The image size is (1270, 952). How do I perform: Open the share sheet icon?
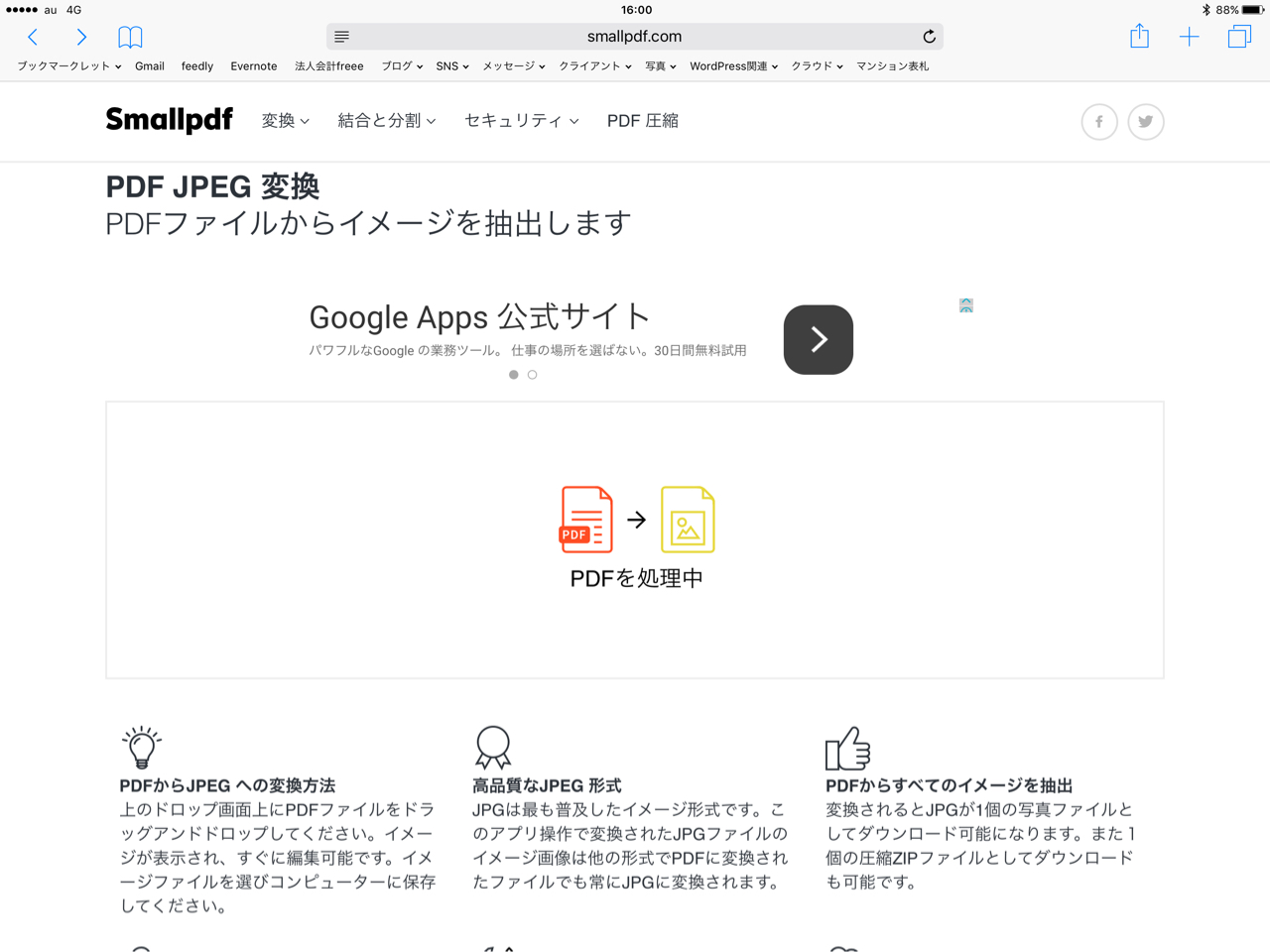1139,37
